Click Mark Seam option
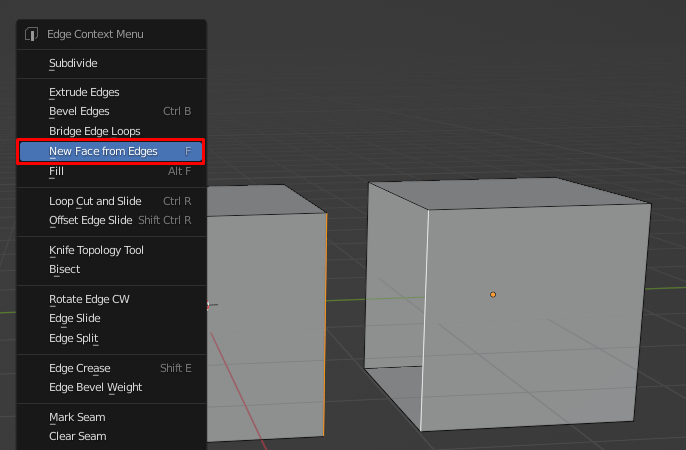Image resolution: width=686 pixels, height=450 pixels. (77, 417)
